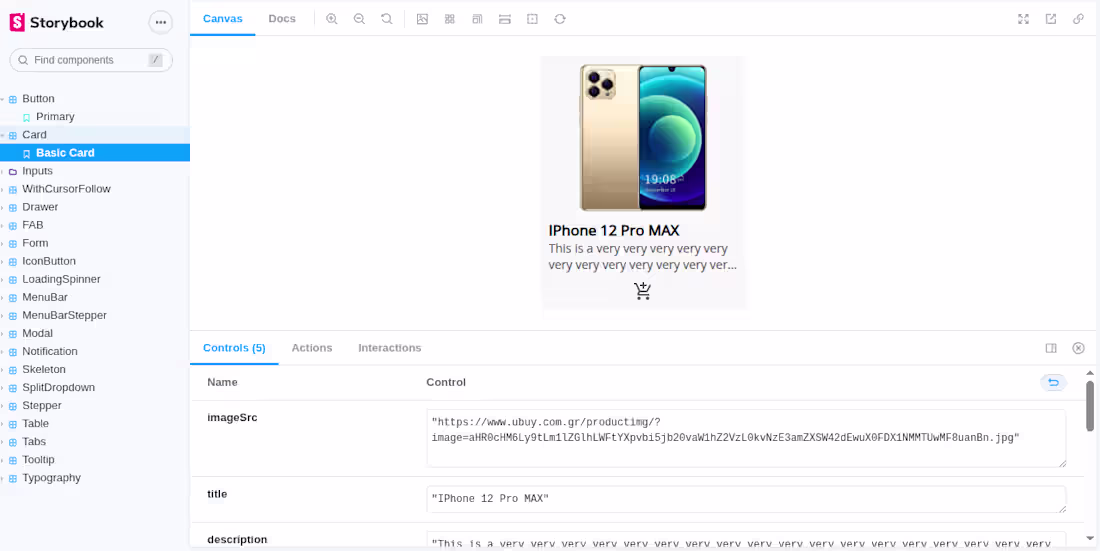Click the add-to-cart icon on card
Image resolution: width=1100 pixels, height=551 pixels.
point(643,291)
